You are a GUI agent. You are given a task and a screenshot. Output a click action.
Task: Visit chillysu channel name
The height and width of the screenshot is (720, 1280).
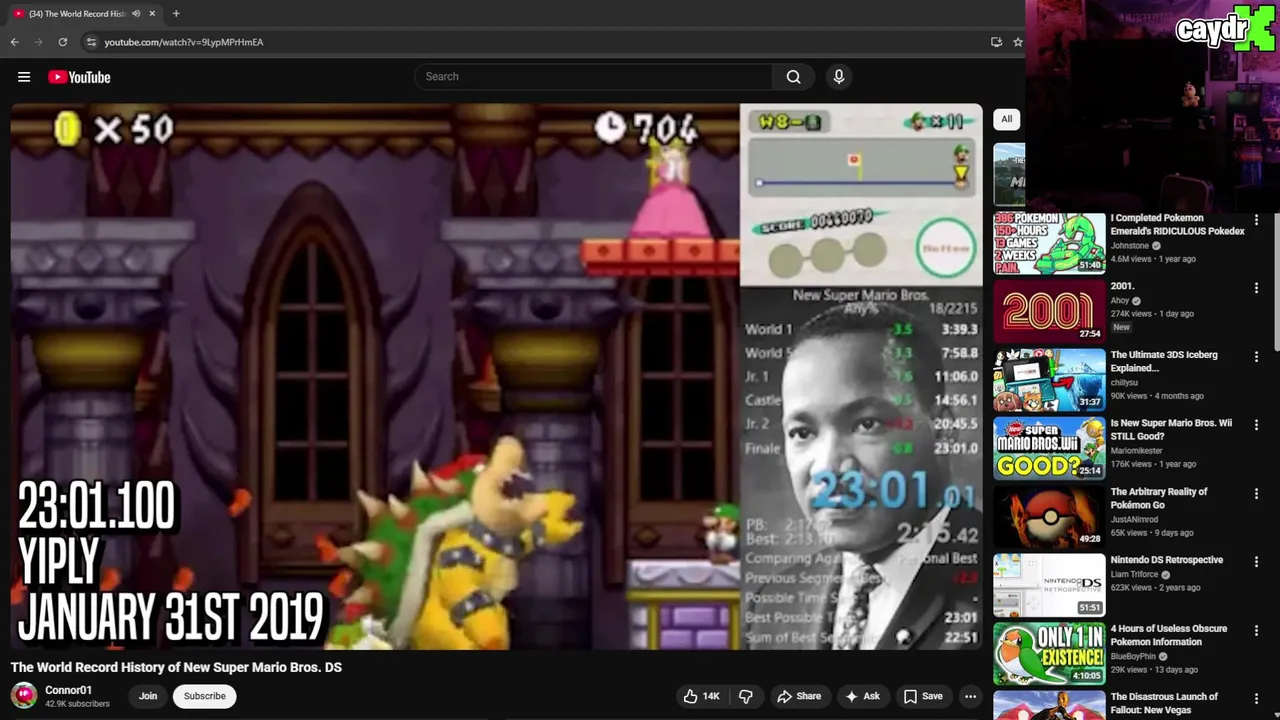[x=1124, y=382]
